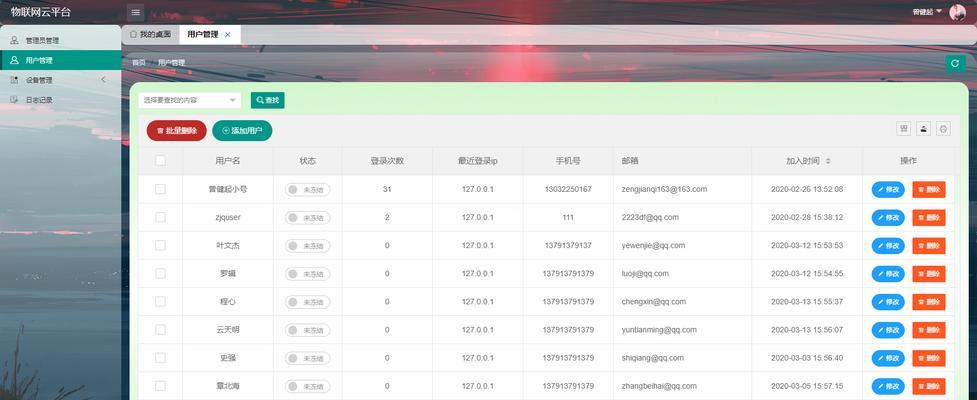
Task: Click 修改 for user 叶文杰
Action: coord(888,245)
